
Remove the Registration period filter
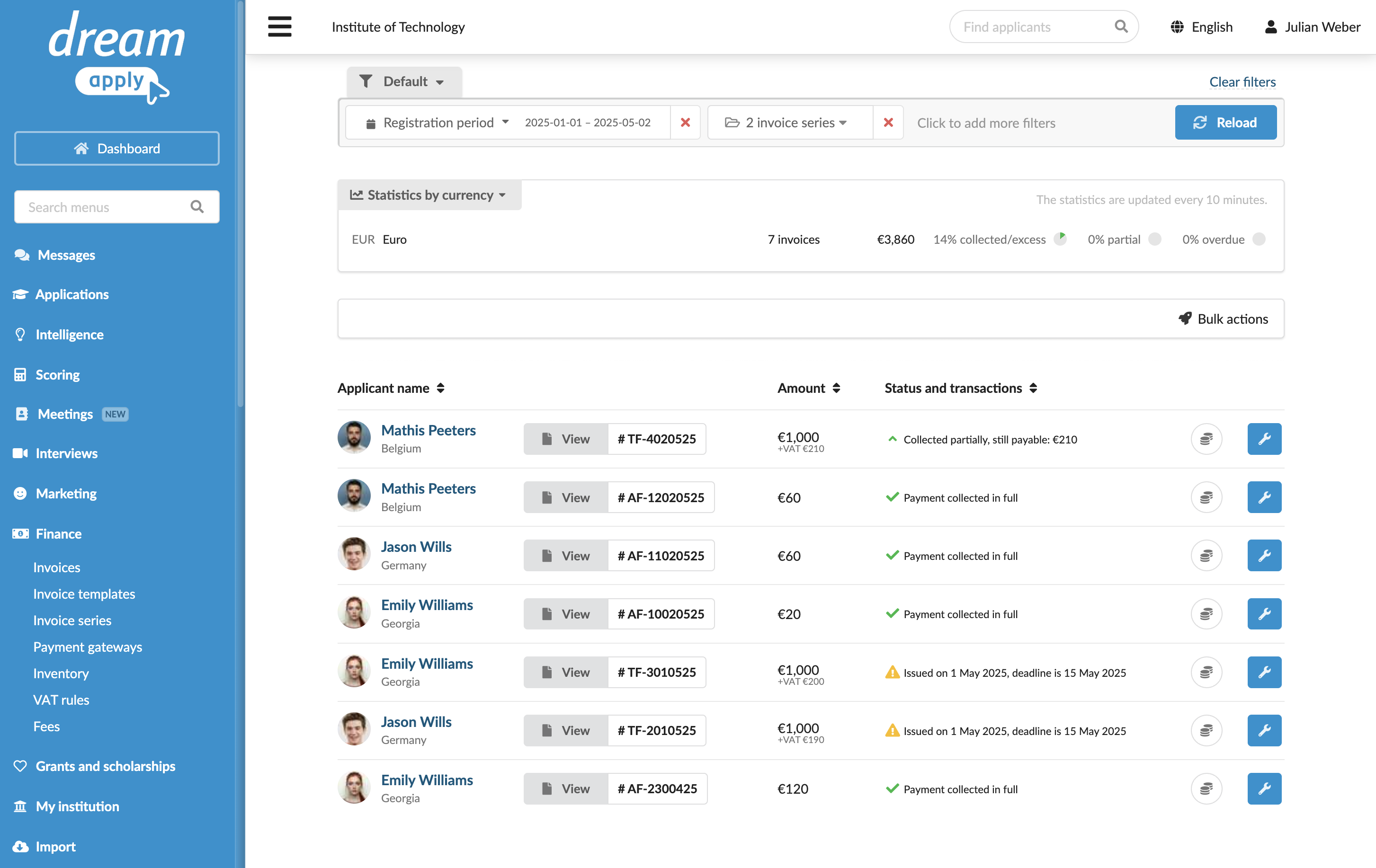[x=685, y=122]
